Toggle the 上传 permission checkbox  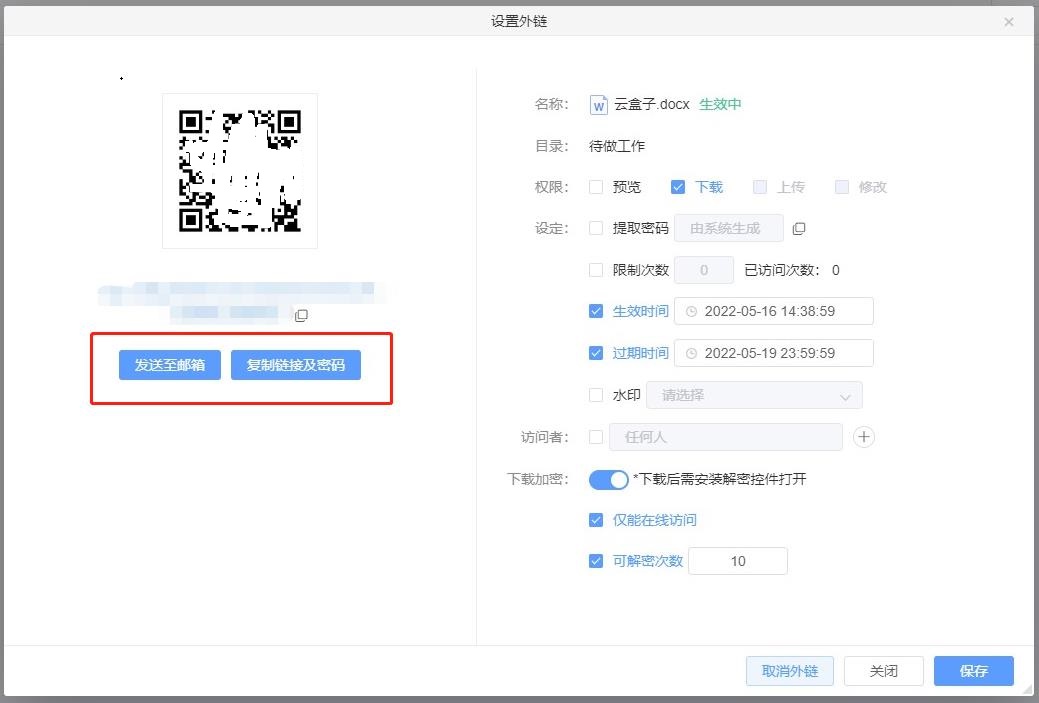click(x=760, y=187)
